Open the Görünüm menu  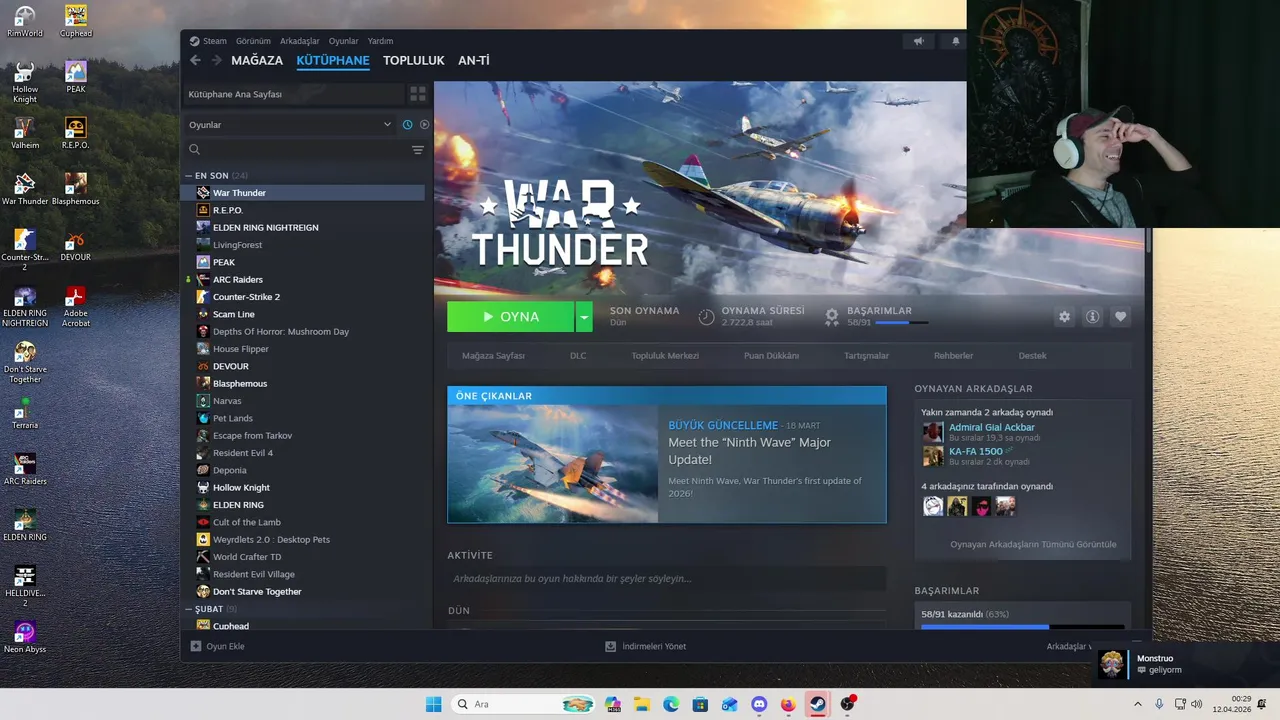[x=253, y=41]
